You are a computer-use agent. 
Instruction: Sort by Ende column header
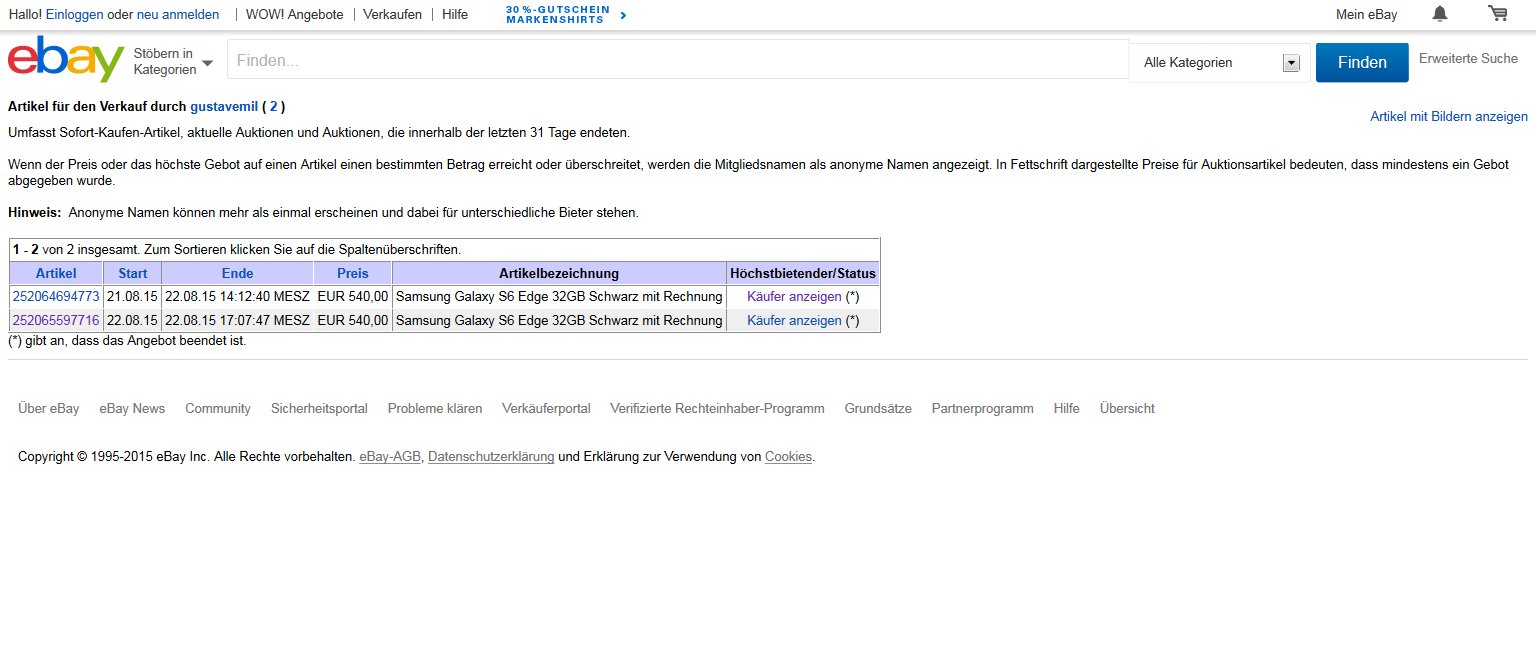238,273
